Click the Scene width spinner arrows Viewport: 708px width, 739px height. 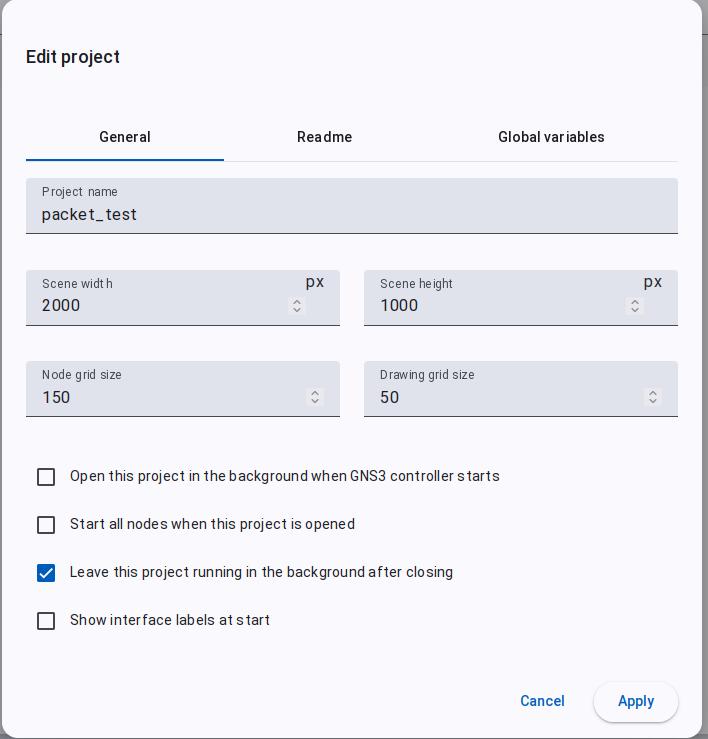click(x=296, y=305)
